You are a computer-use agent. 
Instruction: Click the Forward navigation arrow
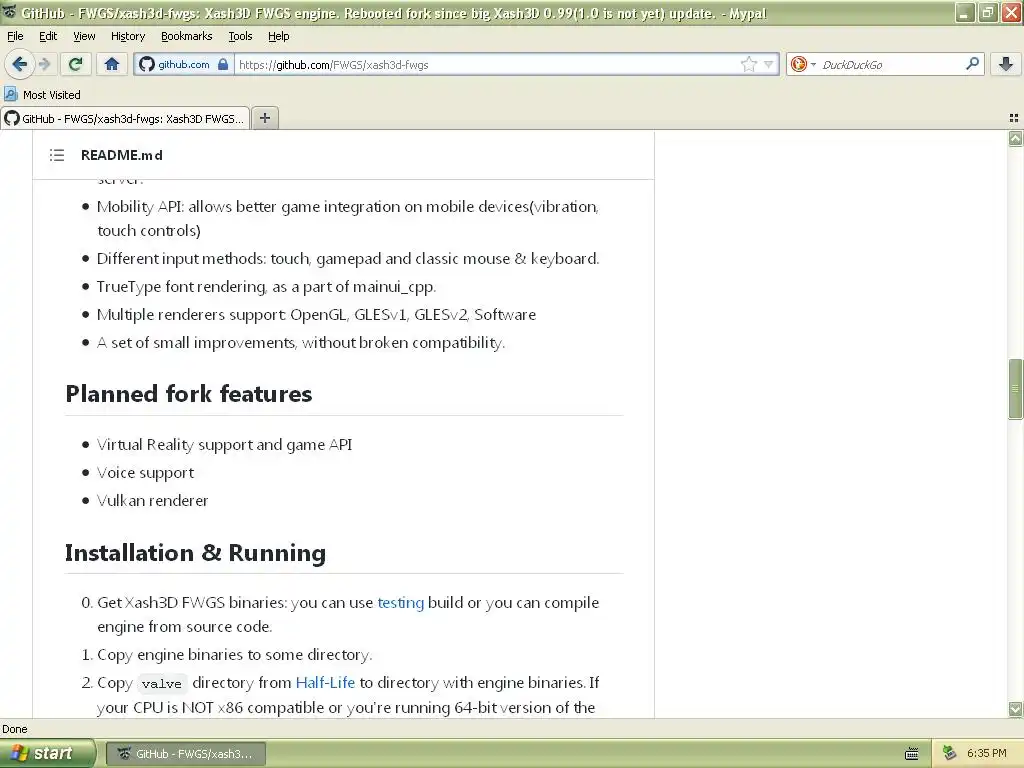coord(44,64)
